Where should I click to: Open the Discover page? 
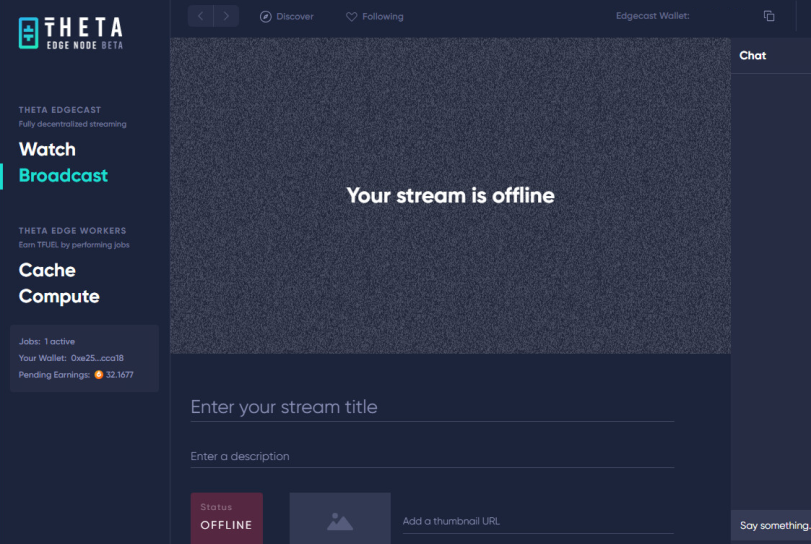pyautogui.click(x=287, y=17)
